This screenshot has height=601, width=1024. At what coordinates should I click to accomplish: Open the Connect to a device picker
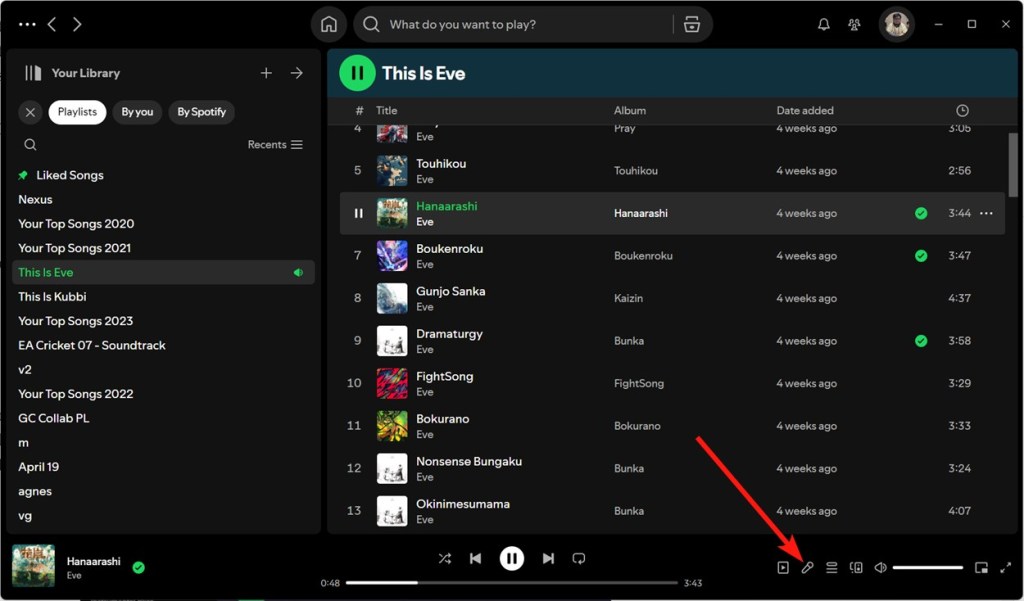pyautogui.click(x=856, y=567)
